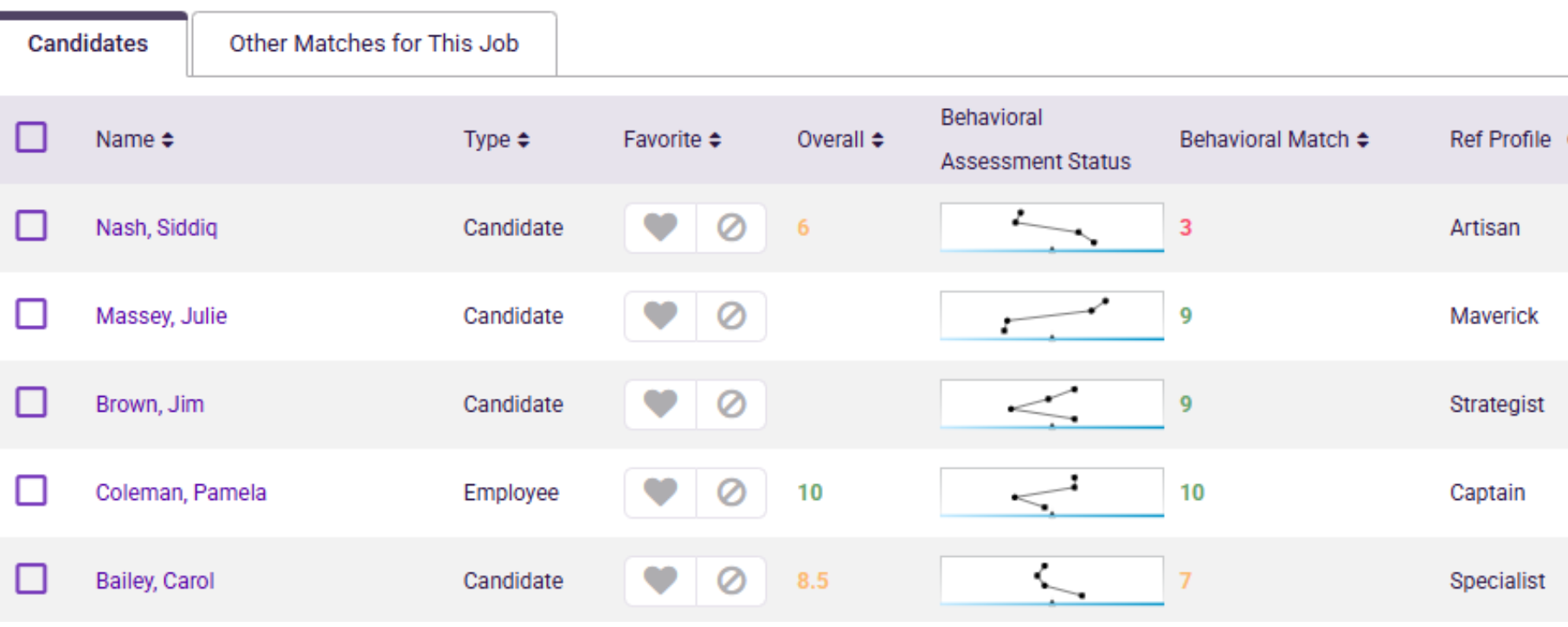Favorite candidate Brown, Jim
This screenshot has height=627, width=1568.
(659, 403)
